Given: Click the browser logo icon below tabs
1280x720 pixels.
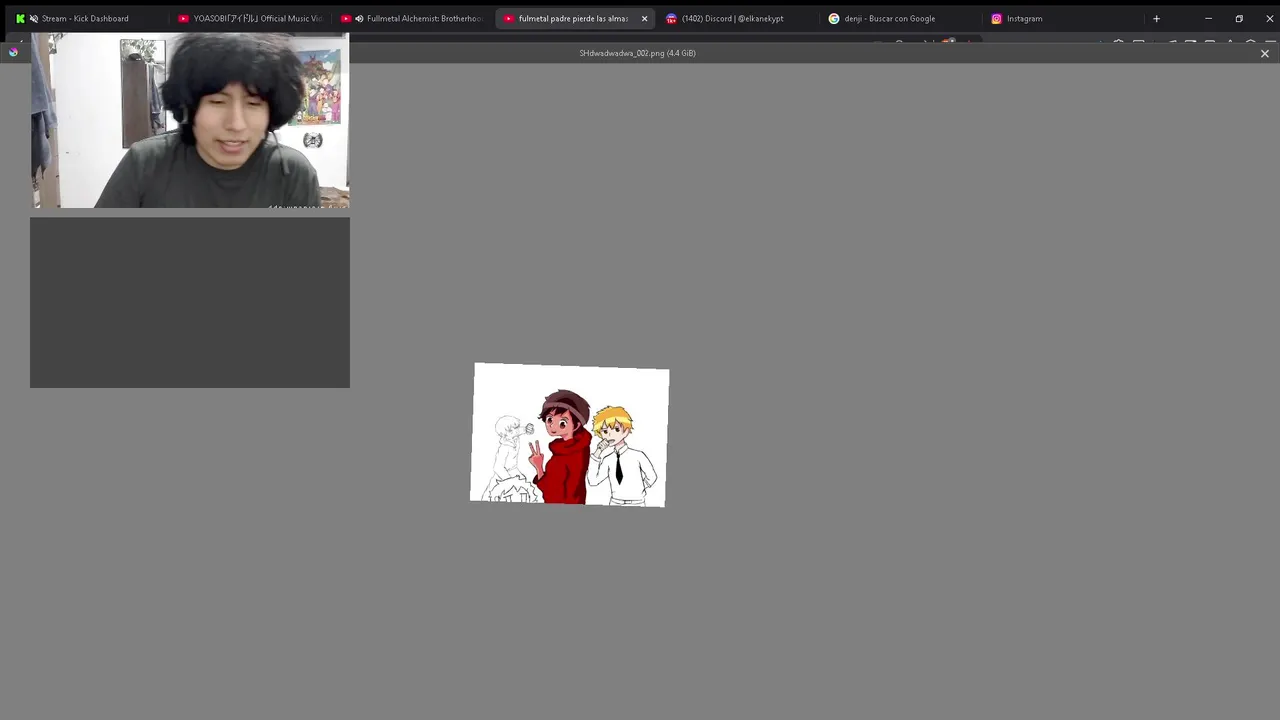Looking at the screenshot, I should point(13,52).
